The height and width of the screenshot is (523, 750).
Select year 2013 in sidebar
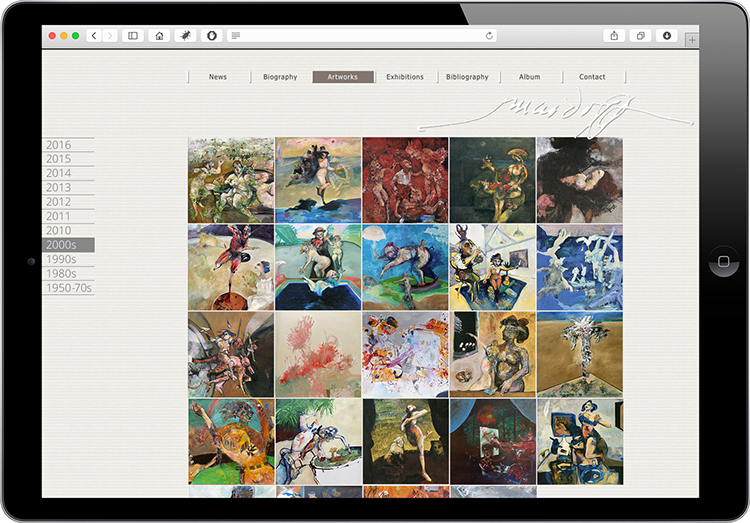point(68,188)
